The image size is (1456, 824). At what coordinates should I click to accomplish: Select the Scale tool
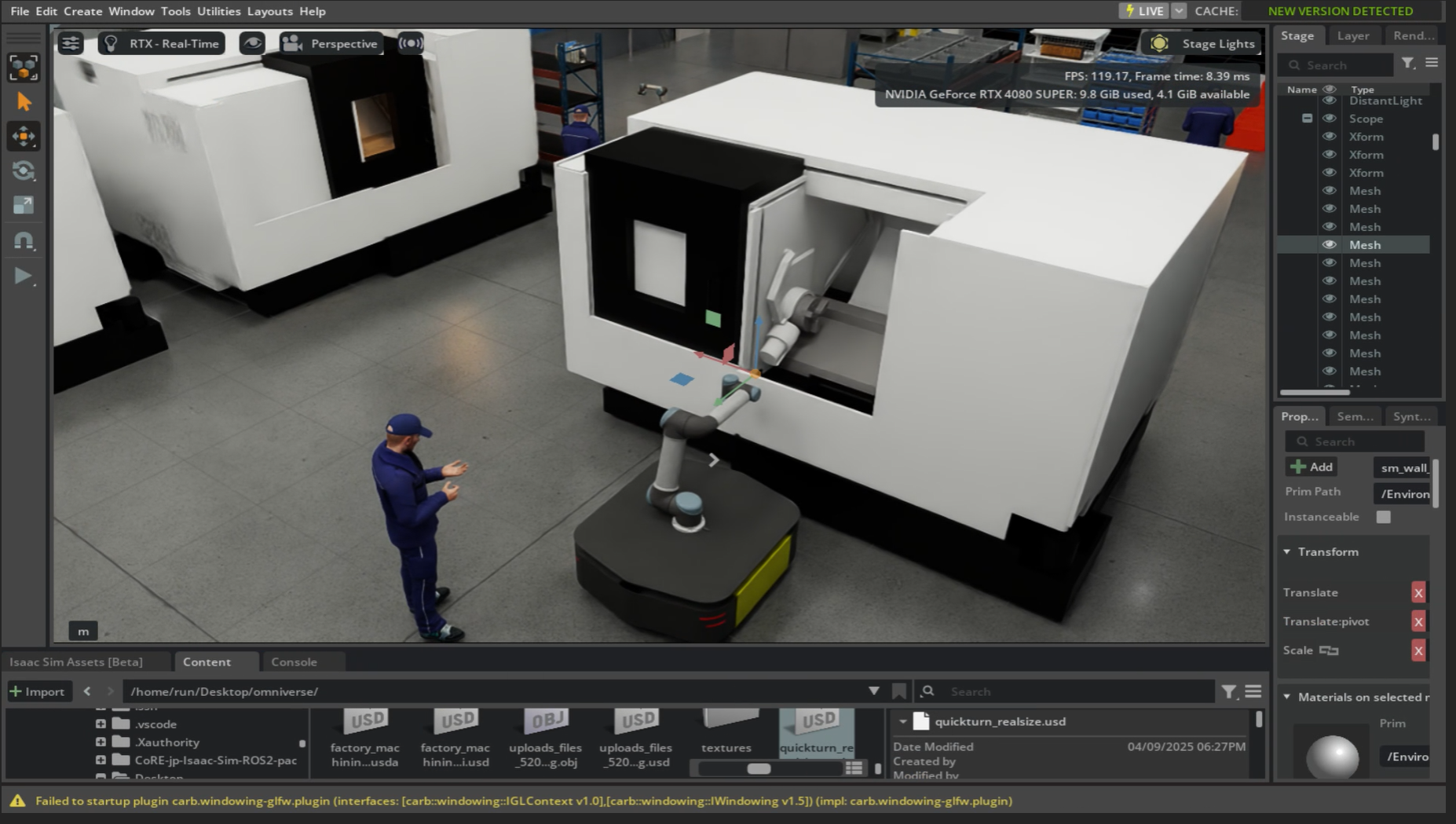(x=24, y=206)
